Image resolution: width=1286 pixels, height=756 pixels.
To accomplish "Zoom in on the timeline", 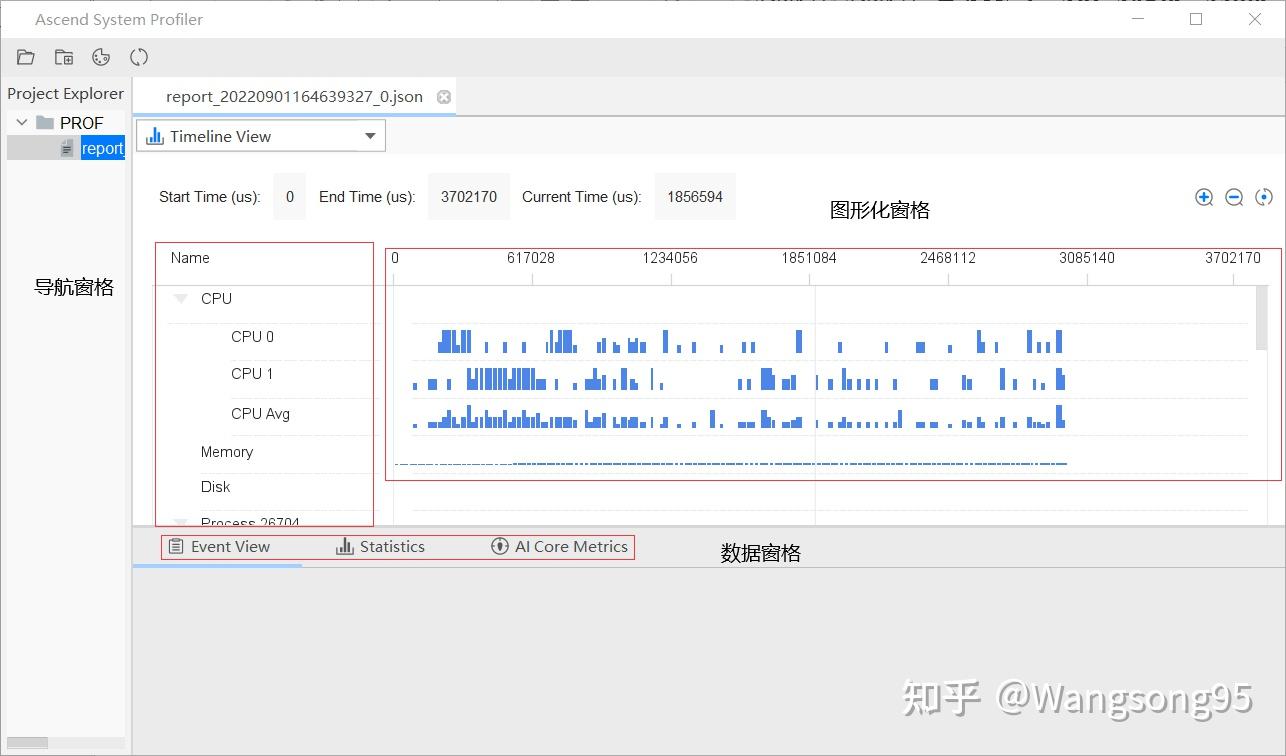I will [1204, 197].
